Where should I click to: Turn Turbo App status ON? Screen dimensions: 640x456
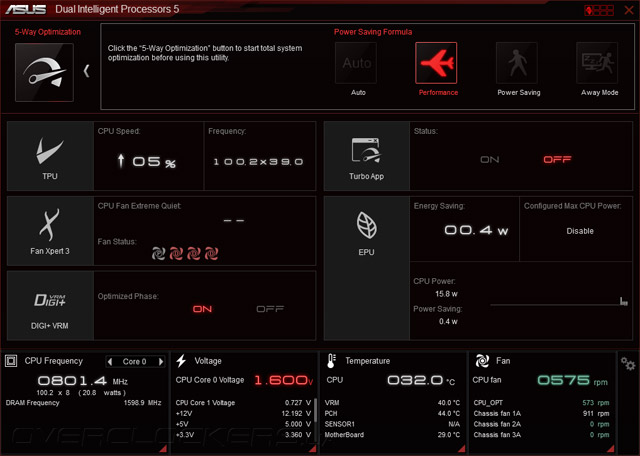489,160
